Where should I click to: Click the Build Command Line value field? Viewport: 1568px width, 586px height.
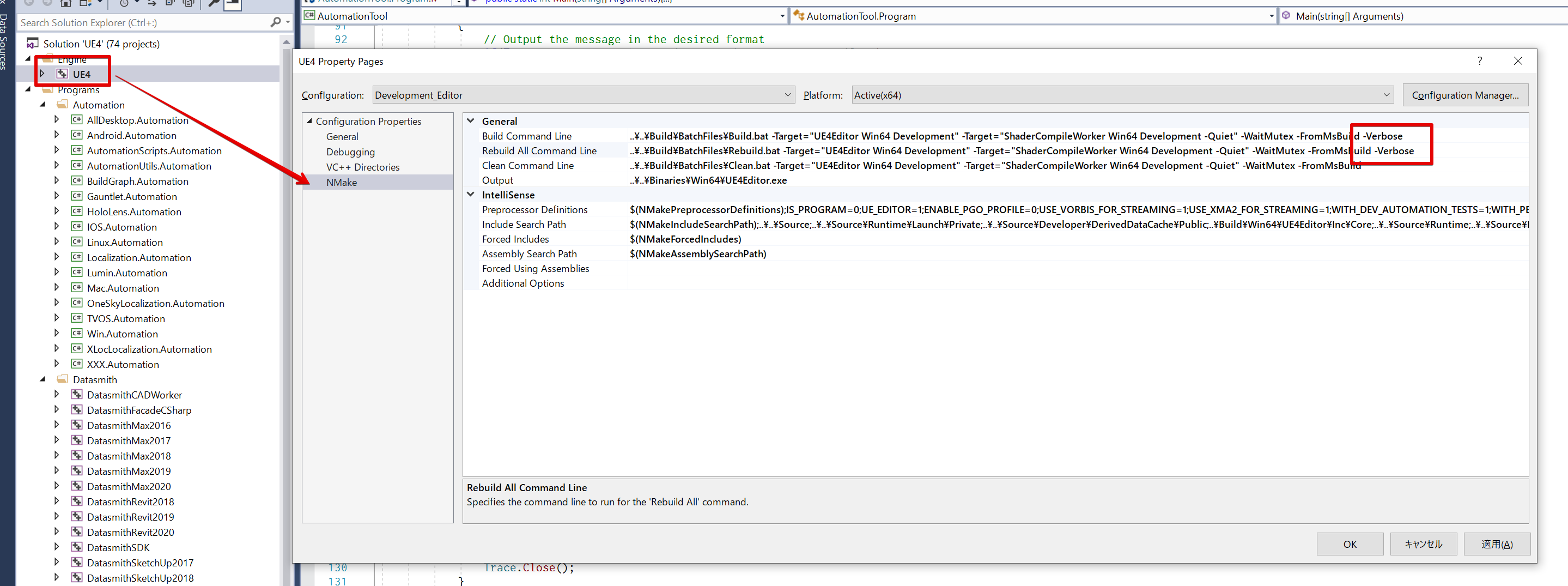1078,136
